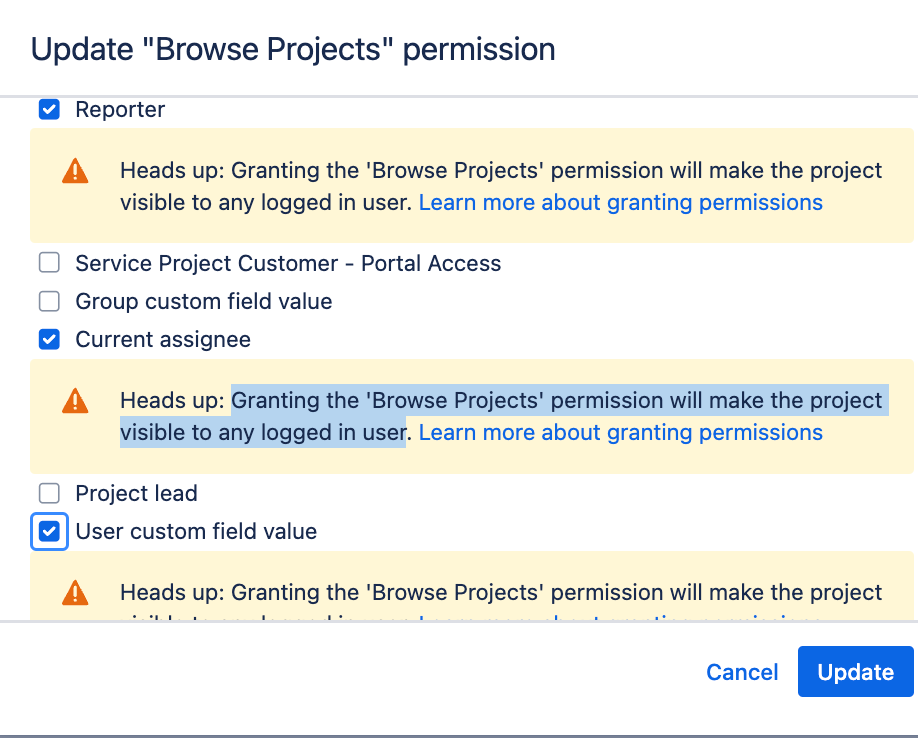Click the 'Project lead' label text

click(x=136, y=493)
